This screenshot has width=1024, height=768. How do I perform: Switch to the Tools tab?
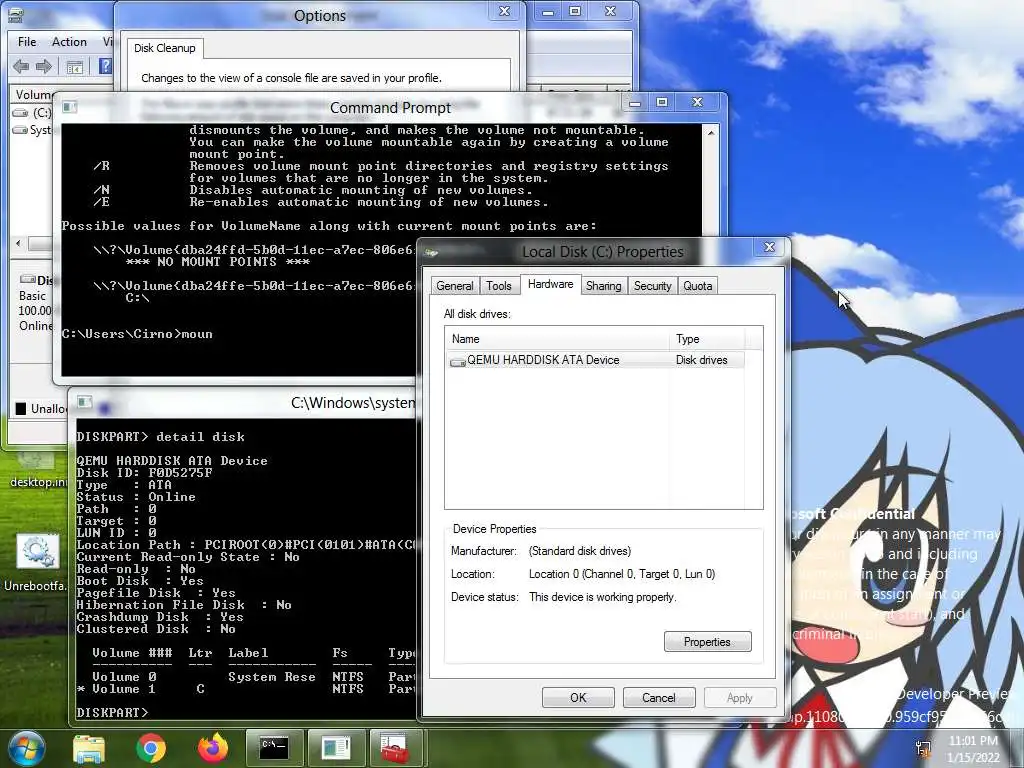pos(498,286)
